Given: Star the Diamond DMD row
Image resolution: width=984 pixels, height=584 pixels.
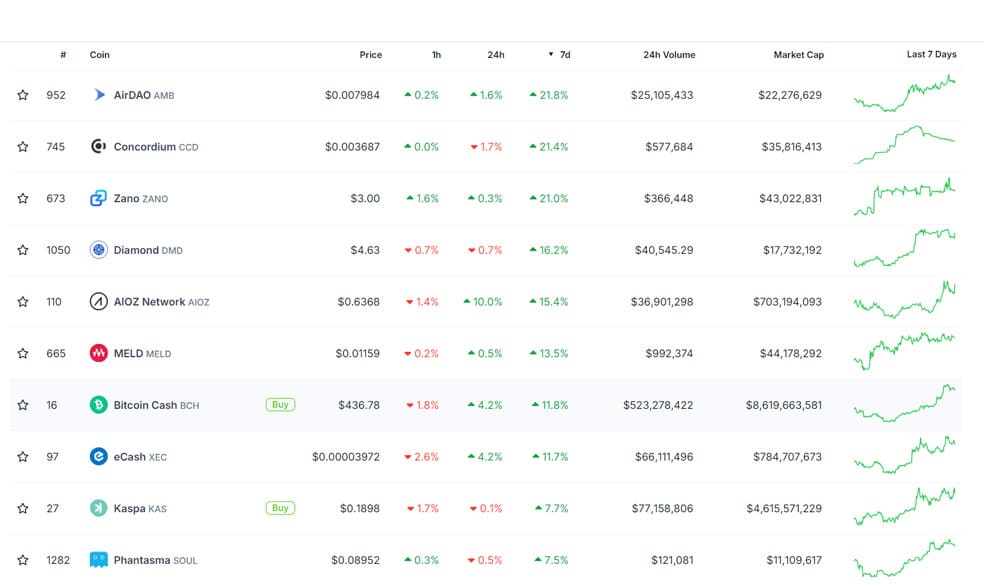Looking at the screenshot, I should pos(23,250).
